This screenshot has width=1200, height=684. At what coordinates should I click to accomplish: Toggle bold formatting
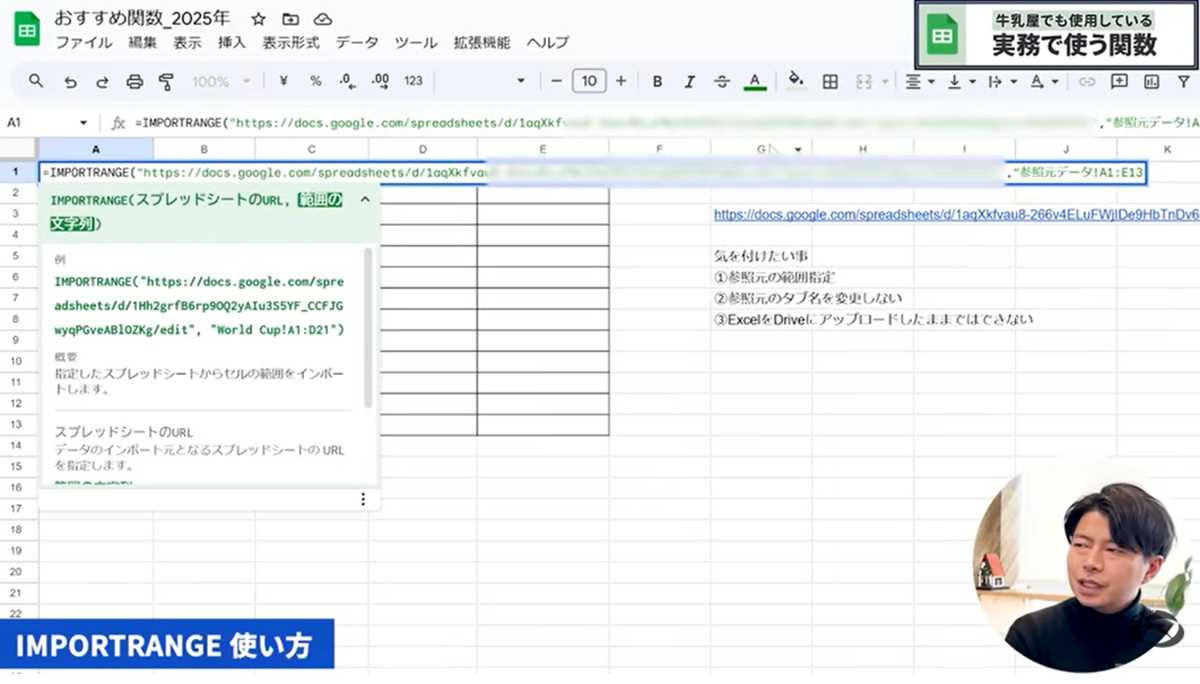[657, 81]
